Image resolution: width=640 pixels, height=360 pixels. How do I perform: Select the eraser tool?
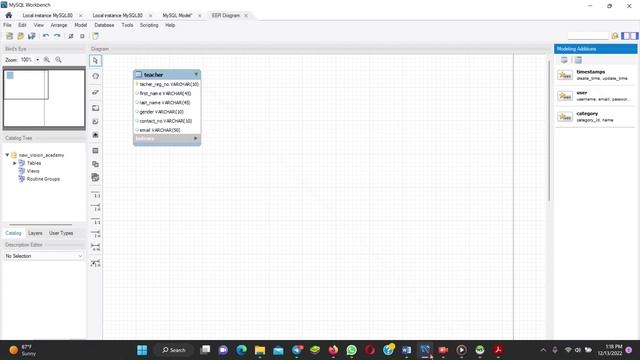[96, 92]
